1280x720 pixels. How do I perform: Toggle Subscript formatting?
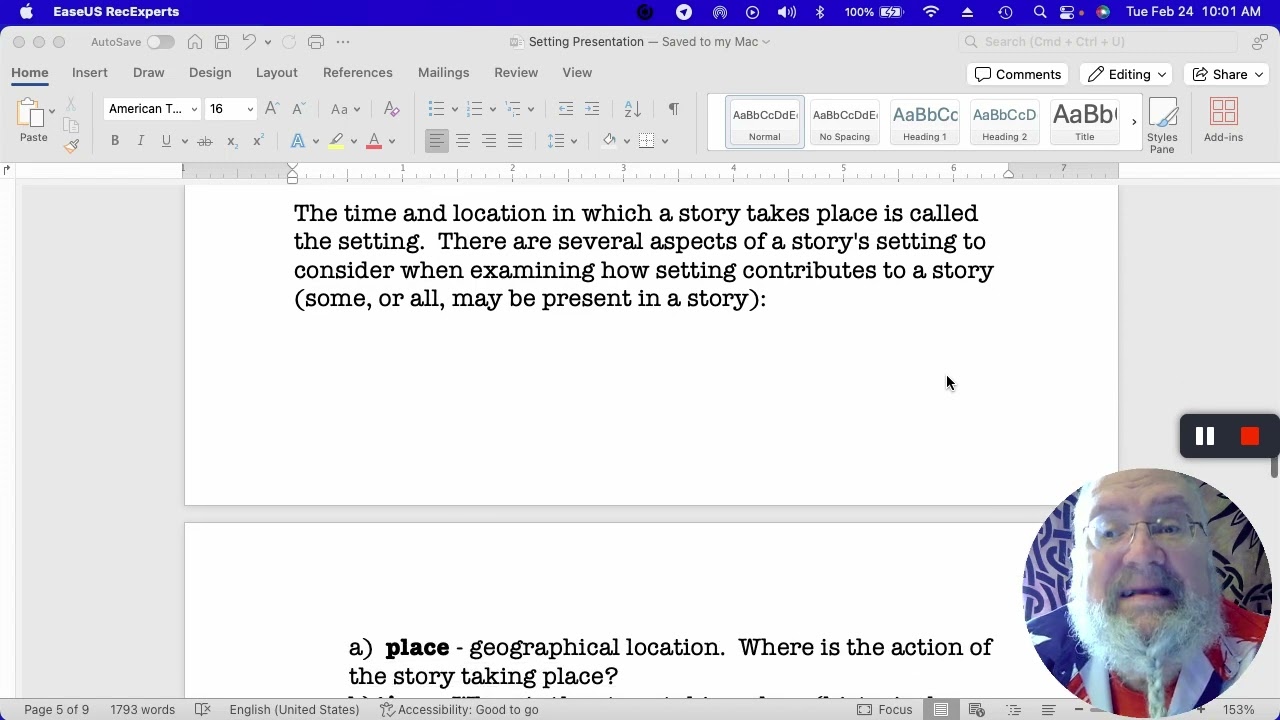coord(231,141)
